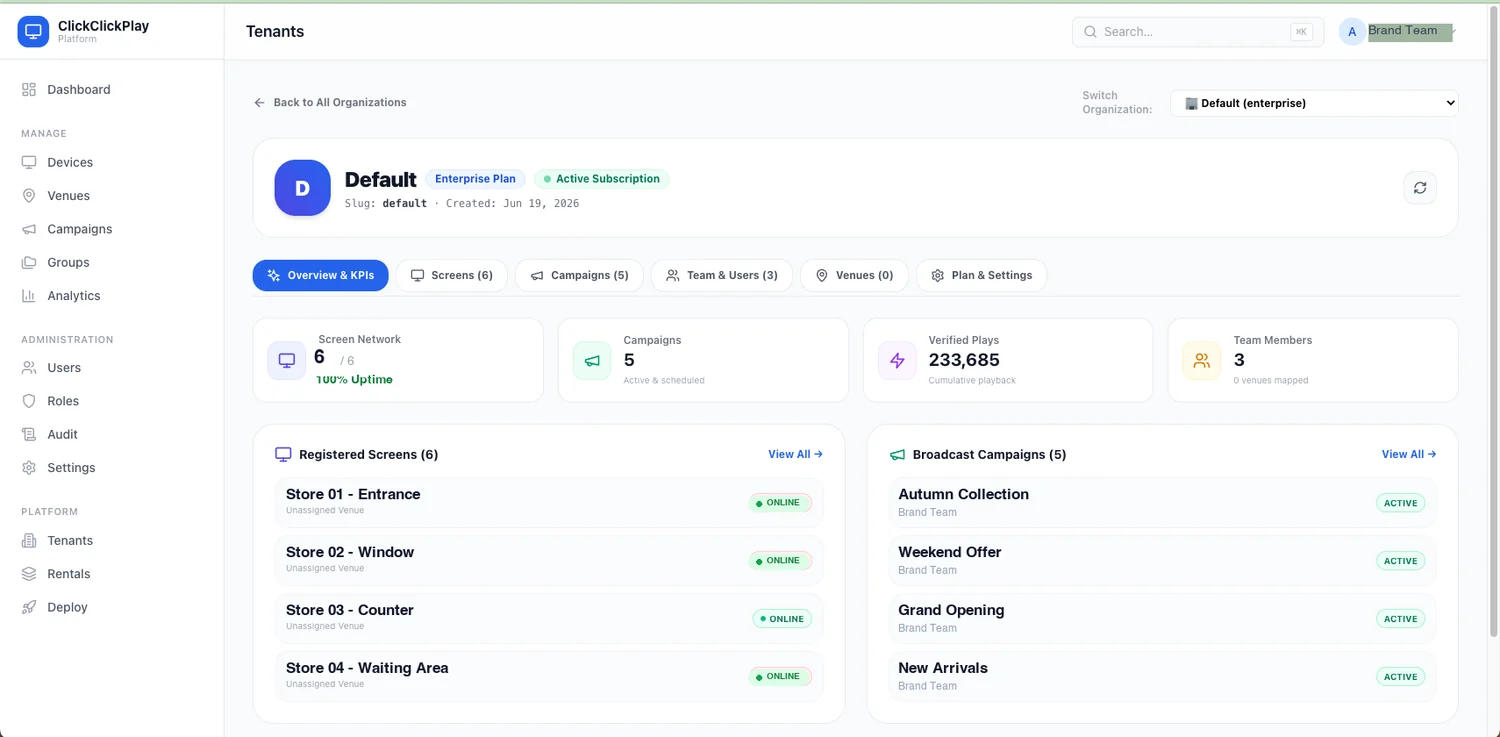Open the Switch Organization dropdown

coord(1314,103)
